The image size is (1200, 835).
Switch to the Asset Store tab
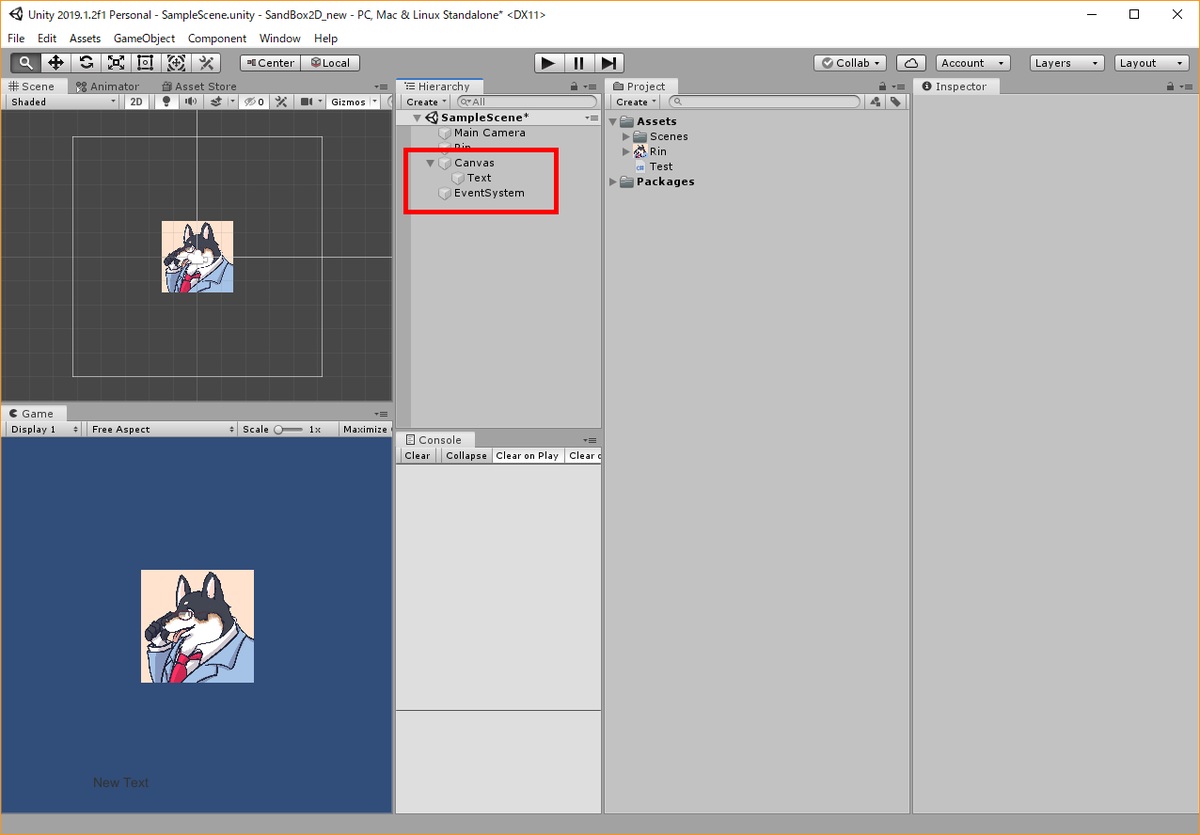tap(198, 87)
